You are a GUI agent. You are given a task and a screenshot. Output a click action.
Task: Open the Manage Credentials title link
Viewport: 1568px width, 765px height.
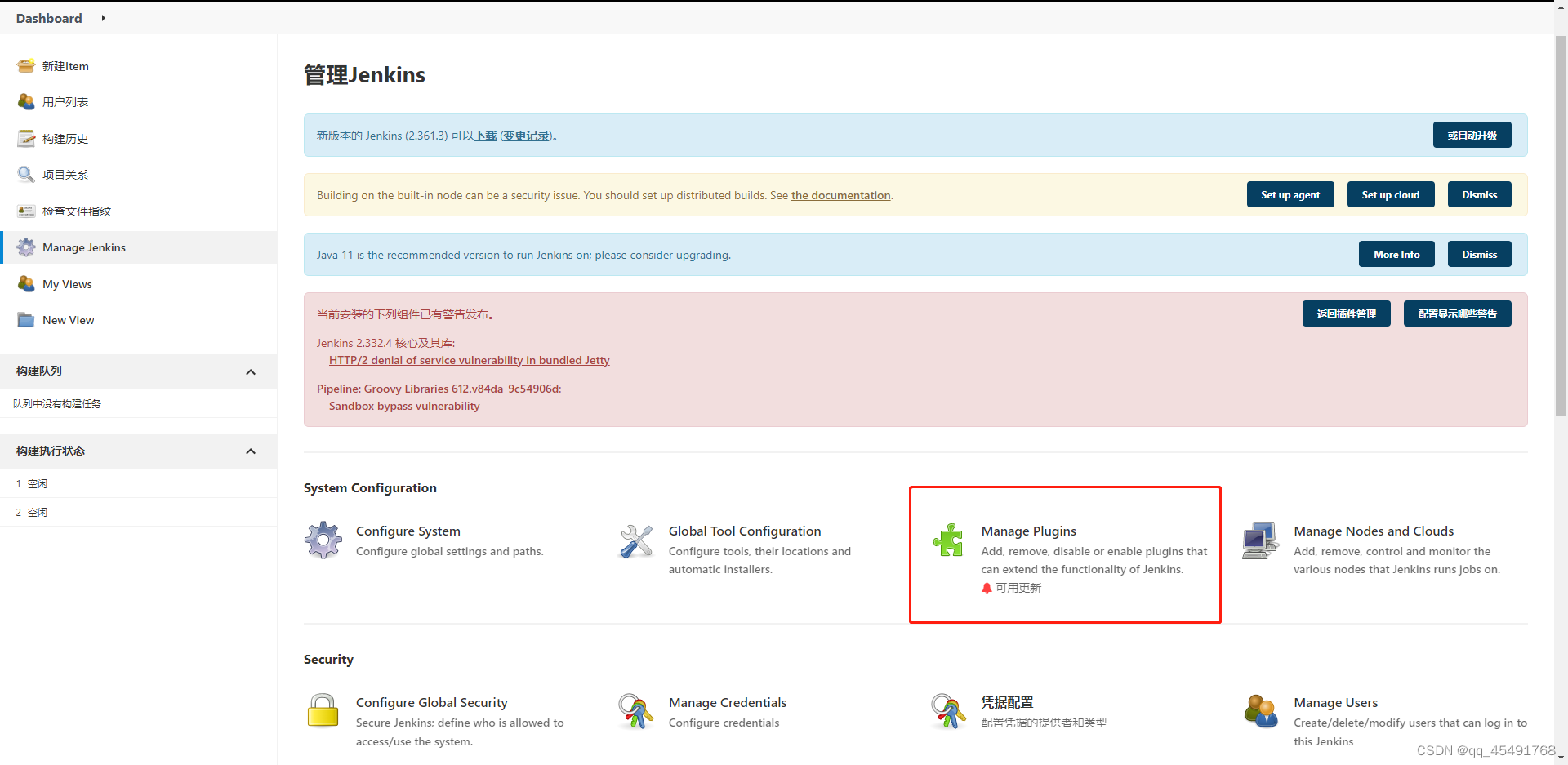[728, 703]
